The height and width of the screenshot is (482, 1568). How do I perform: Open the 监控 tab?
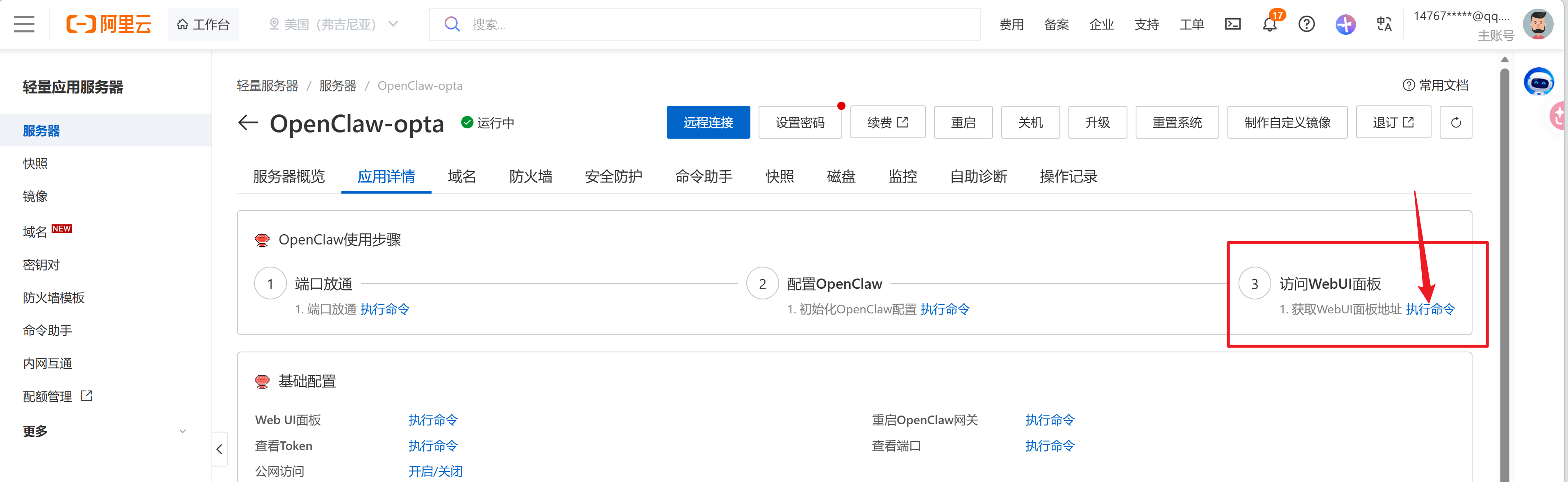pyautogui.click(x=903, y=176)
